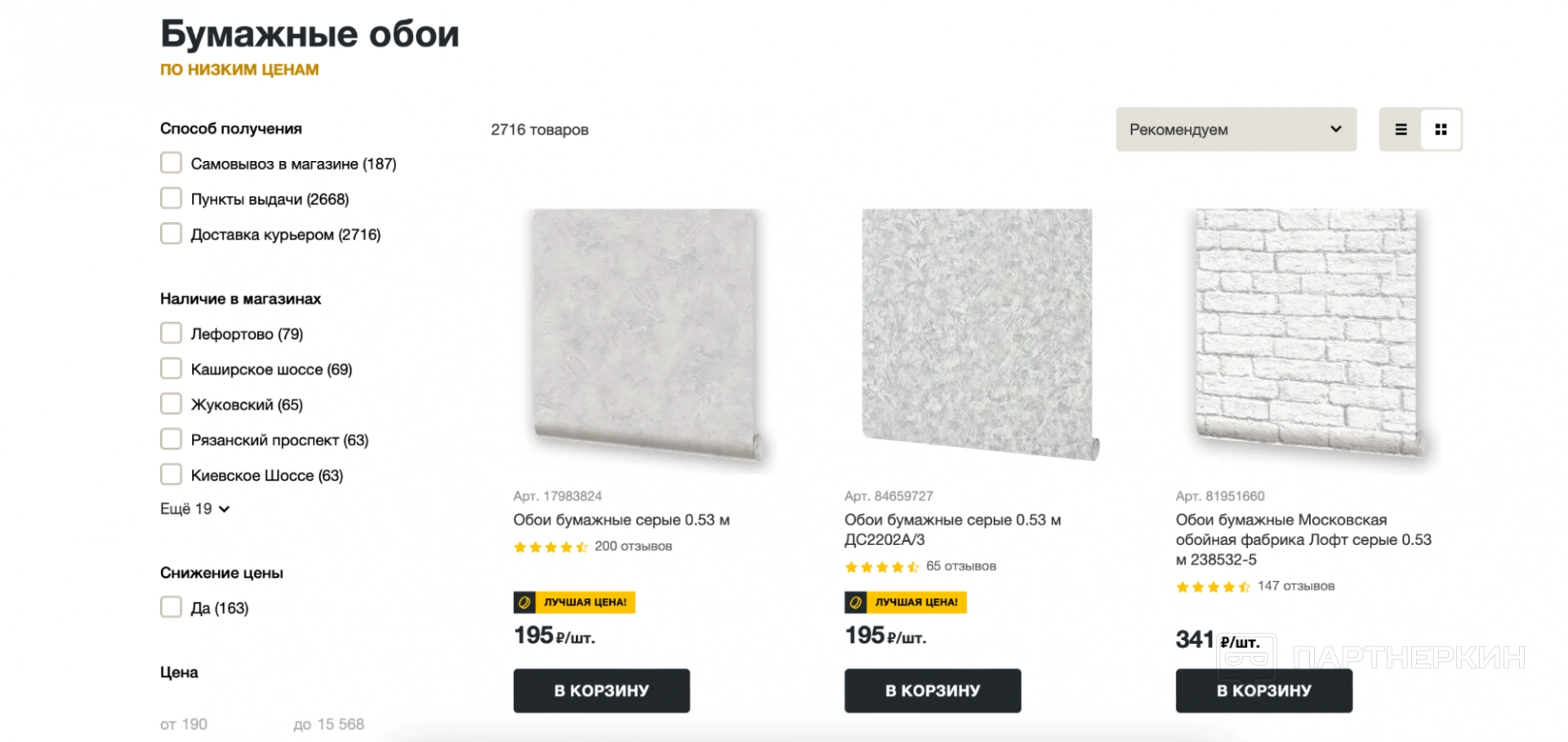Add brick Лофт wallpaper to cart
The image size is (1568, 742).
1263,691
